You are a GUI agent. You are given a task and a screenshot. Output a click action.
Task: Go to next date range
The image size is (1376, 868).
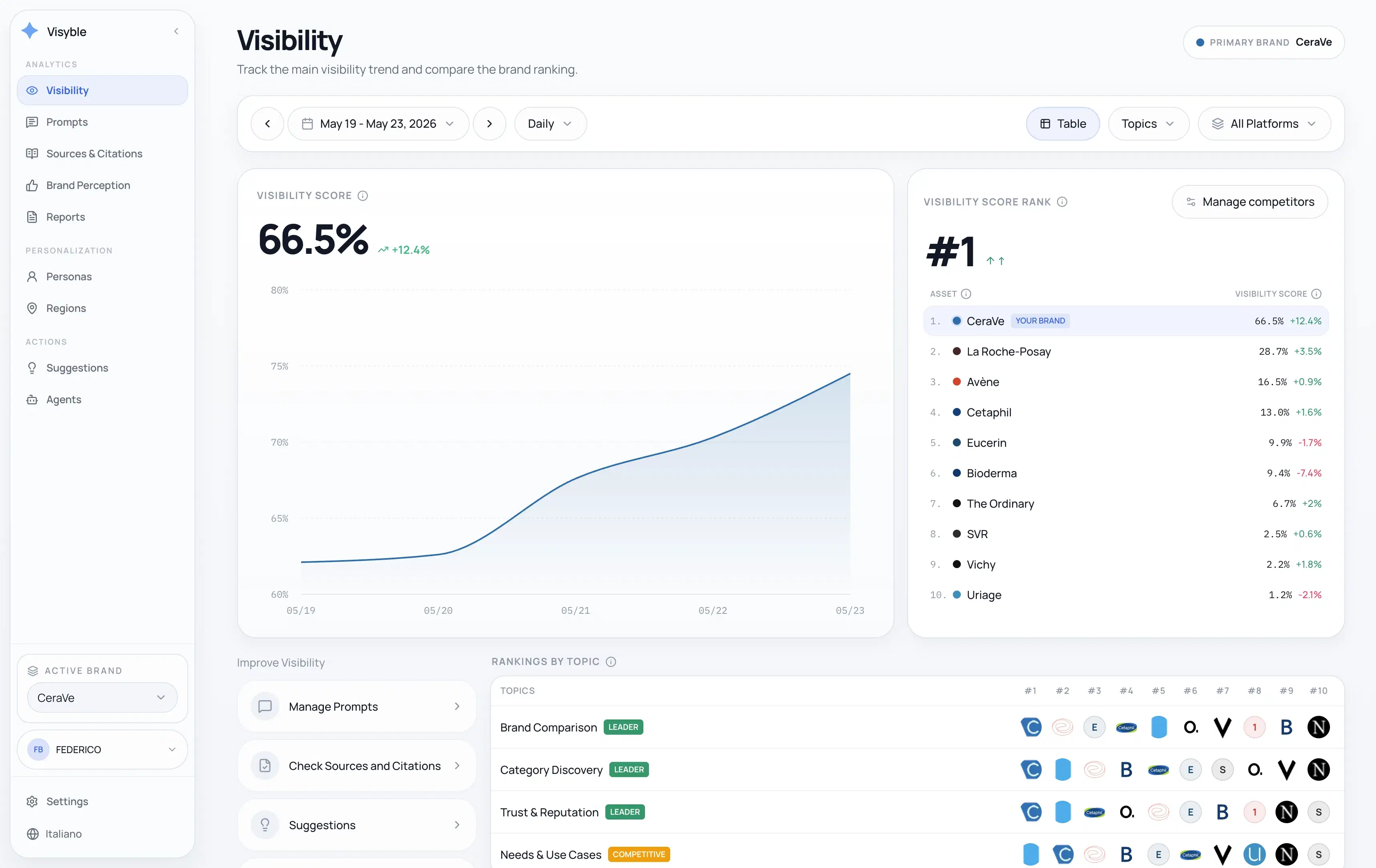point(490,123)
